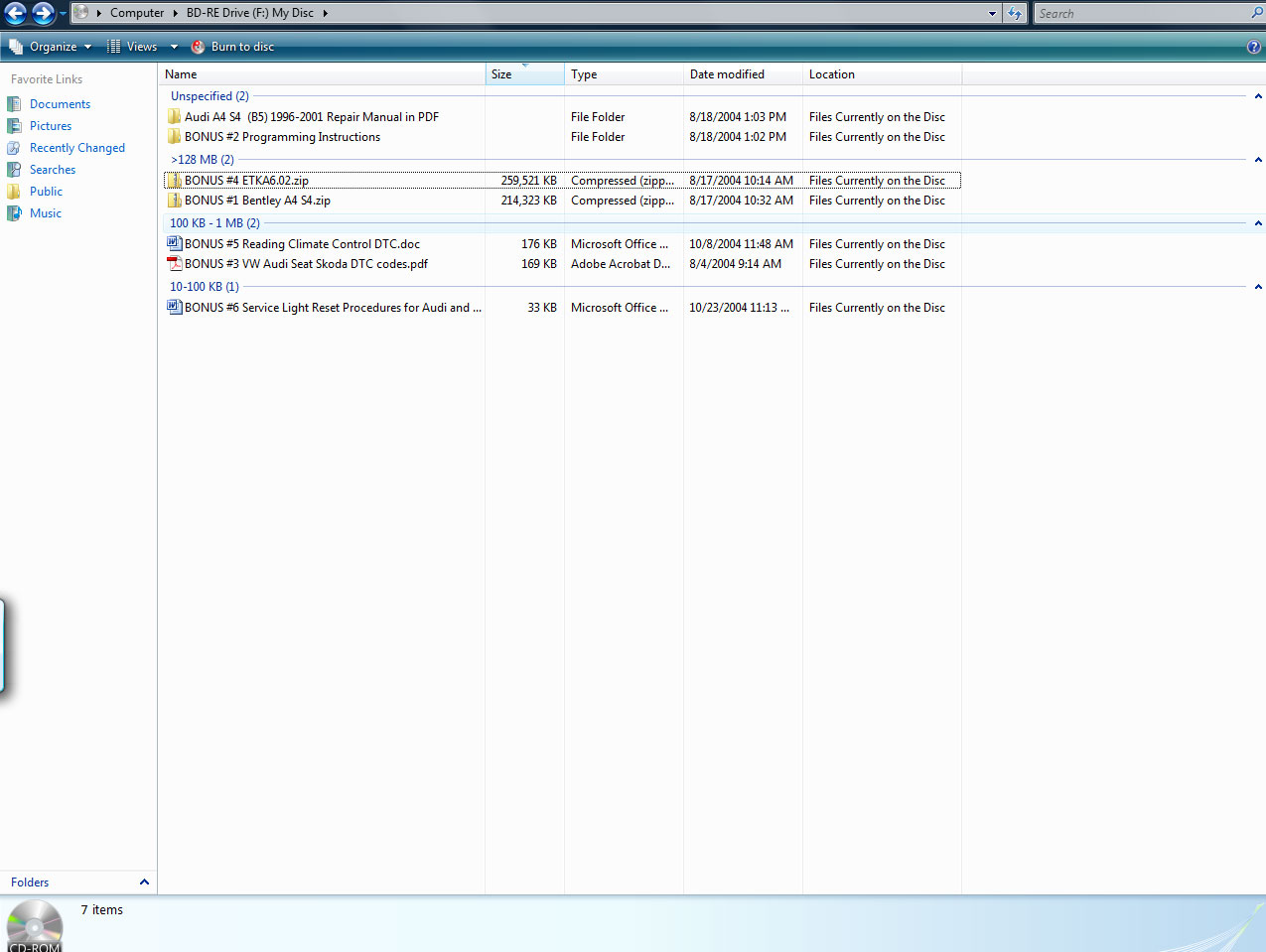Open the Organize dropdown menu
Screen dimensions: 1266x952
click(51, 47)
